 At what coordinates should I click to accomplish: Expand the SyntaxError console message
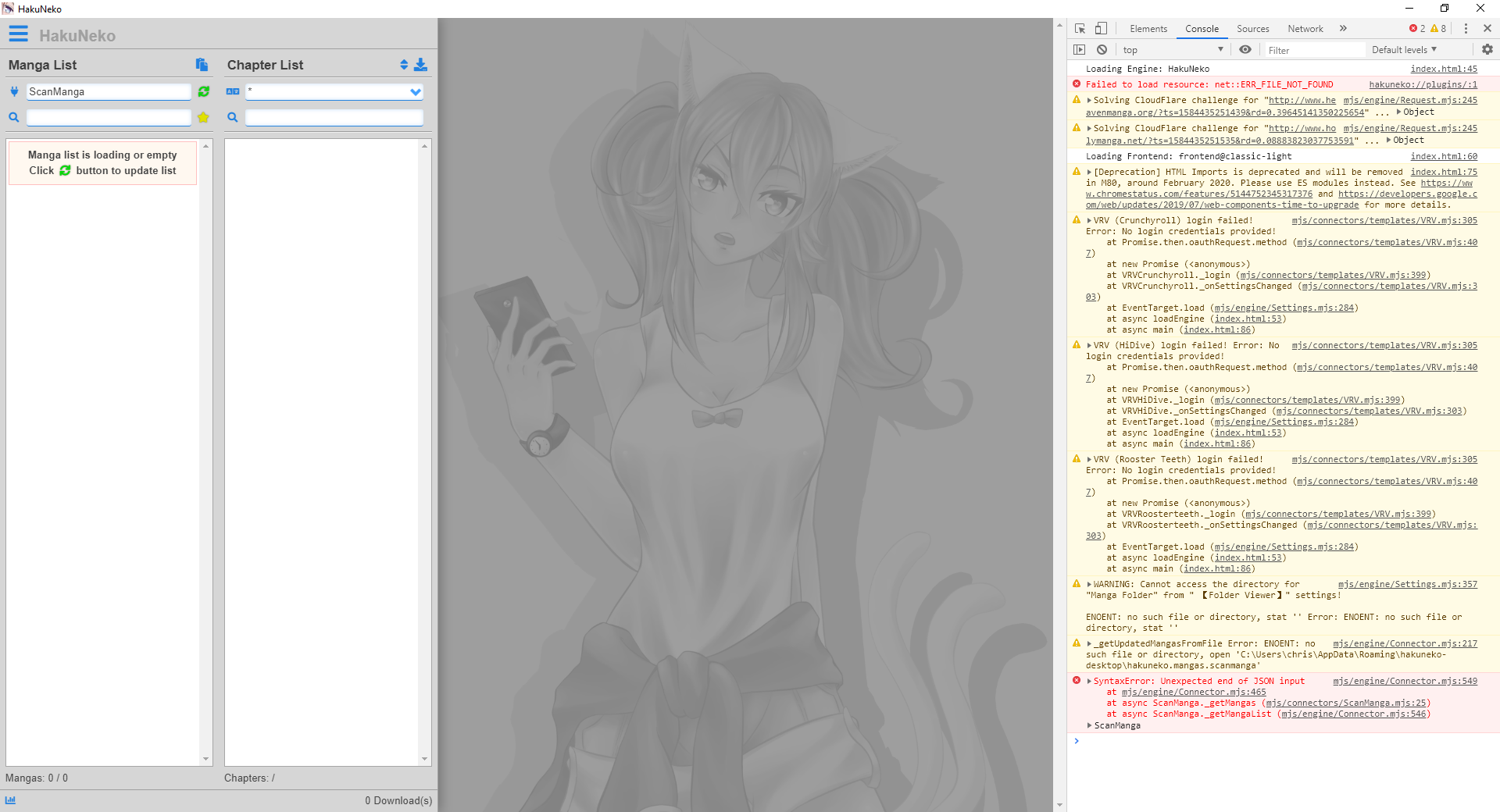pyautogui.click(x=1089, y=681)
